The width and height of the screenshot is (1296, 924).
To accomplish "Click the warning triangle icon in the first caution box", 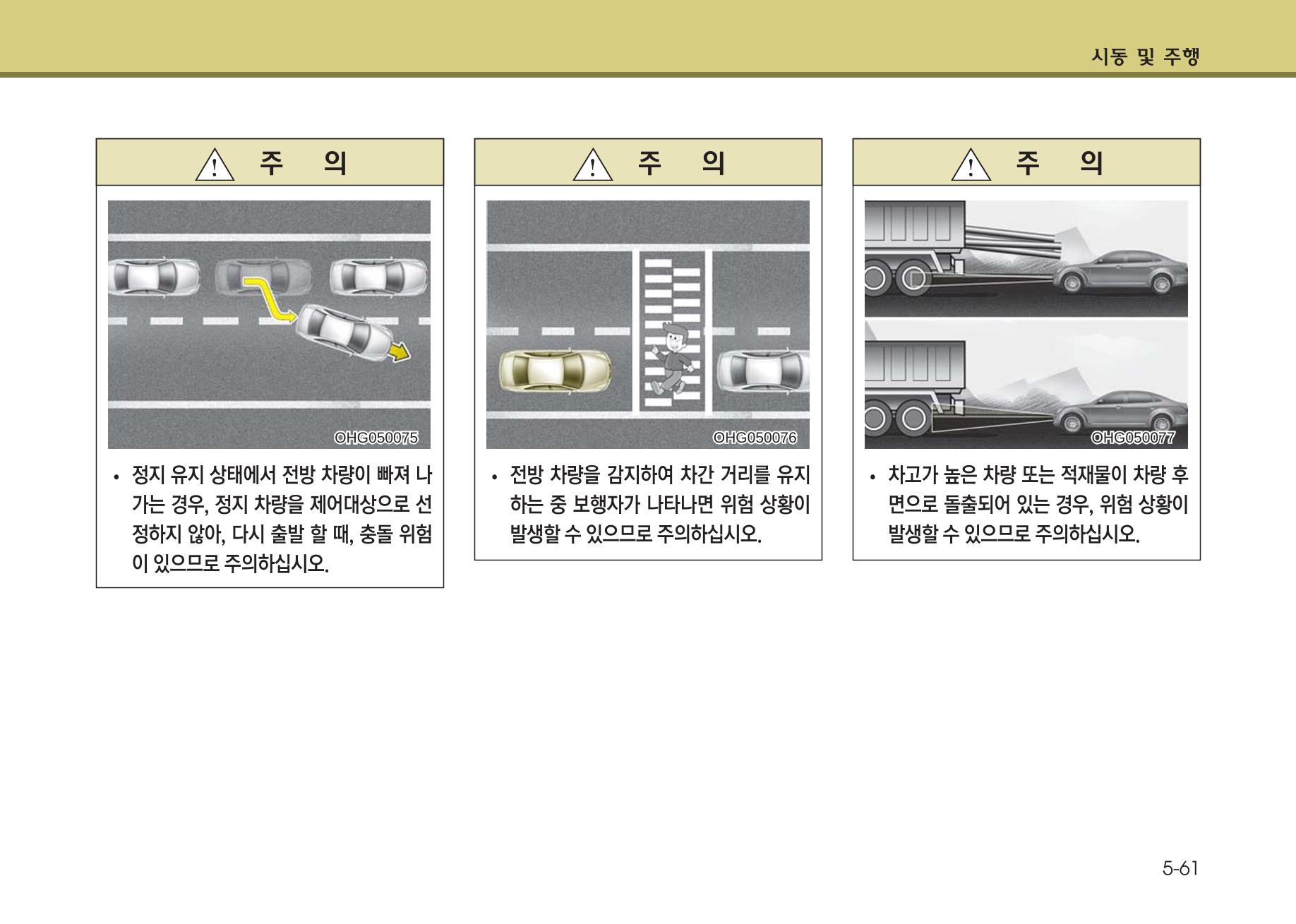I will pyautogui.click(x=215, y=165).
